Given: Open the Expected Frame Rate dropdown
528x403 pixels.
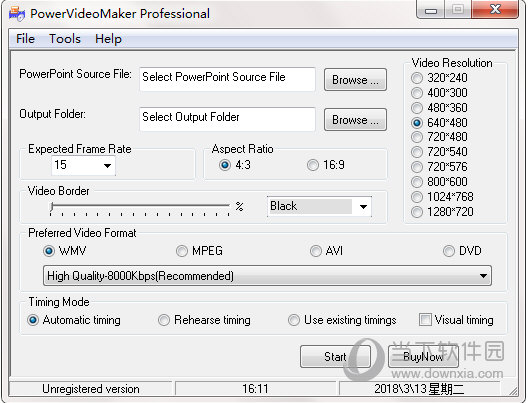Looking at the screenshot, I should [84, 165].
